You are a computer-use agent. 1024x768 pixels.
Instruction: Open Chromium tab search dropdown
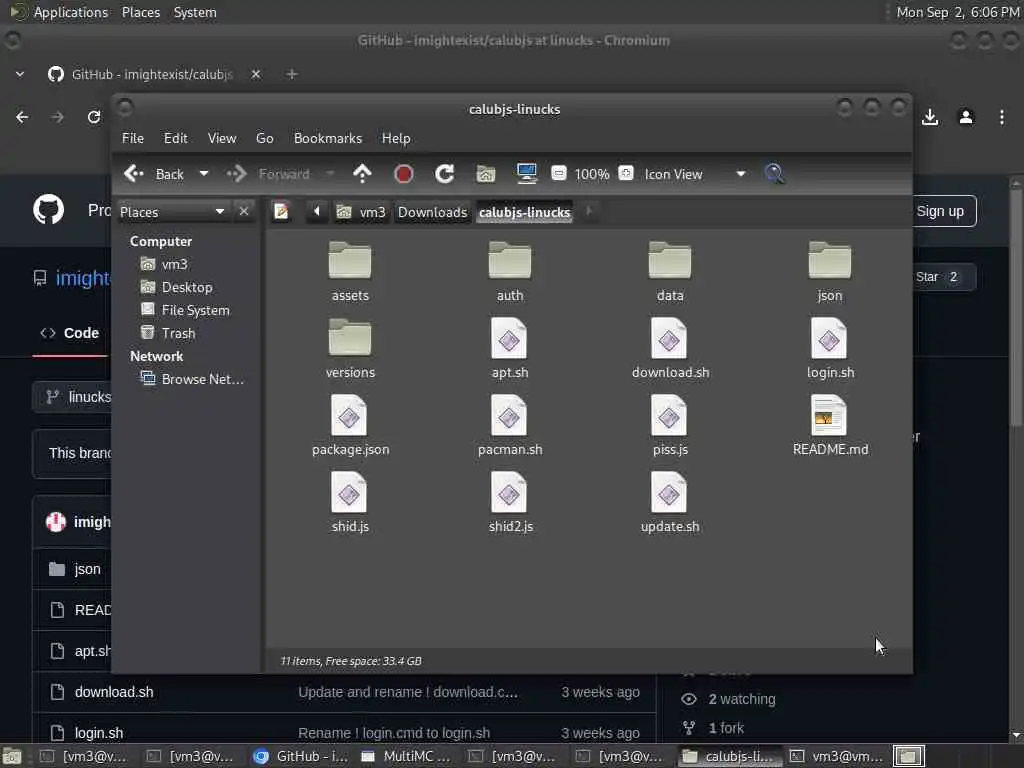[20, 74]
